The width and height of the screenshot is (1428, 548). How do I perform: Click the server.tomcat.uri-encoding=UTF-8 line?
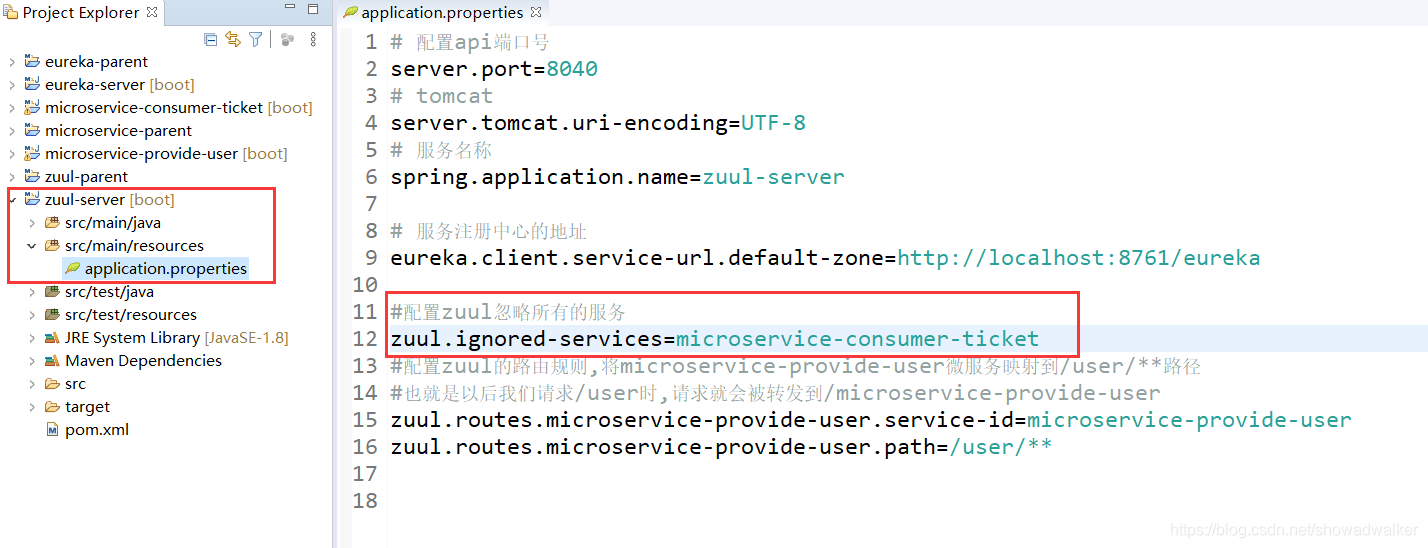coord(598,123)
